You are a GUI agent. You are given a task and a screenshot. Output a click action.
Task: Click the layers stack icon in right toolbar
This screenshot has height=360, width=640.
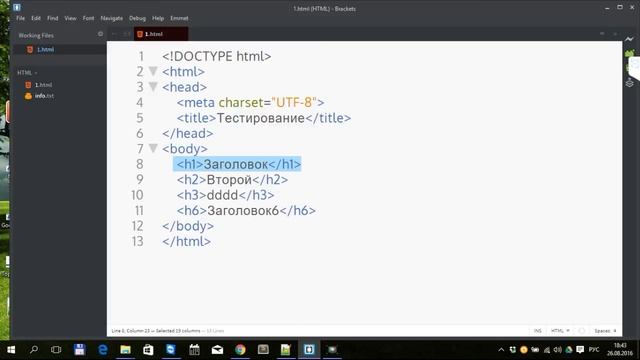point(629,83)
